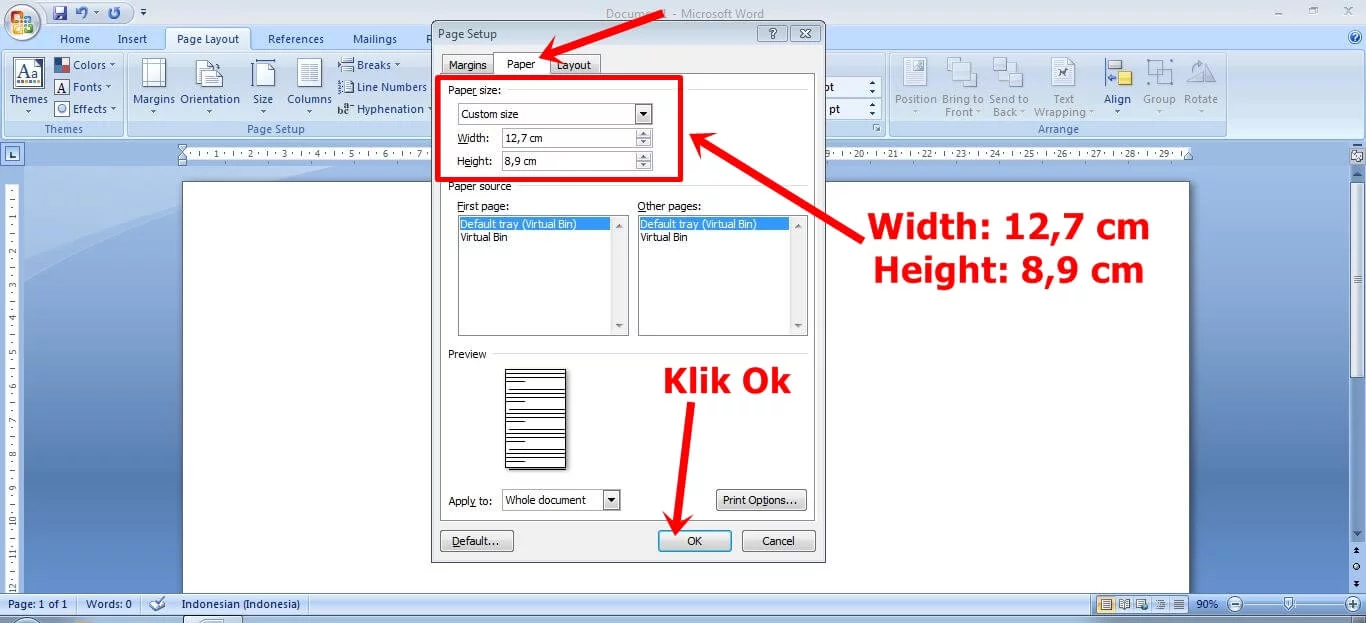Image resolution: width=1366 pixels, height=623 pixels.
Task: Open Text Wrapping options
Action: [x=1063, y=86]
